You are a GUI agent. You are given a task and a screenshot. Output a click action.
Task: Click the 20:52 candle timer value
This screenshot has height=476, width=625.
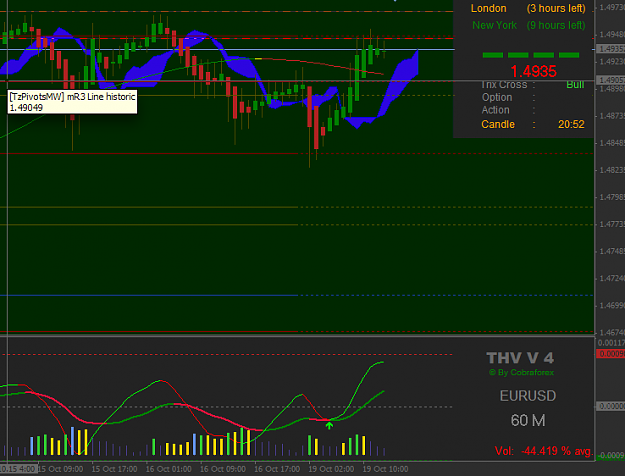tap(571, 124)
